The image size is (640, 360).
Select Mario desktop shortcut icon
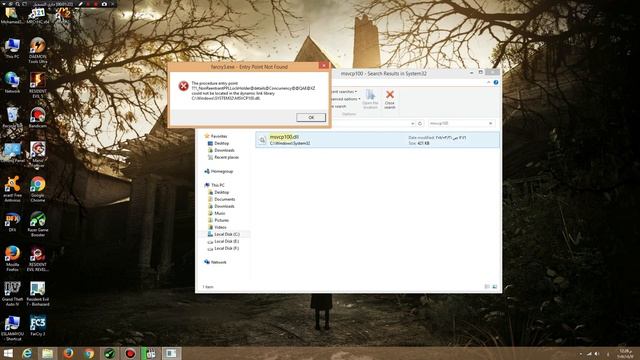pos(38,155)
